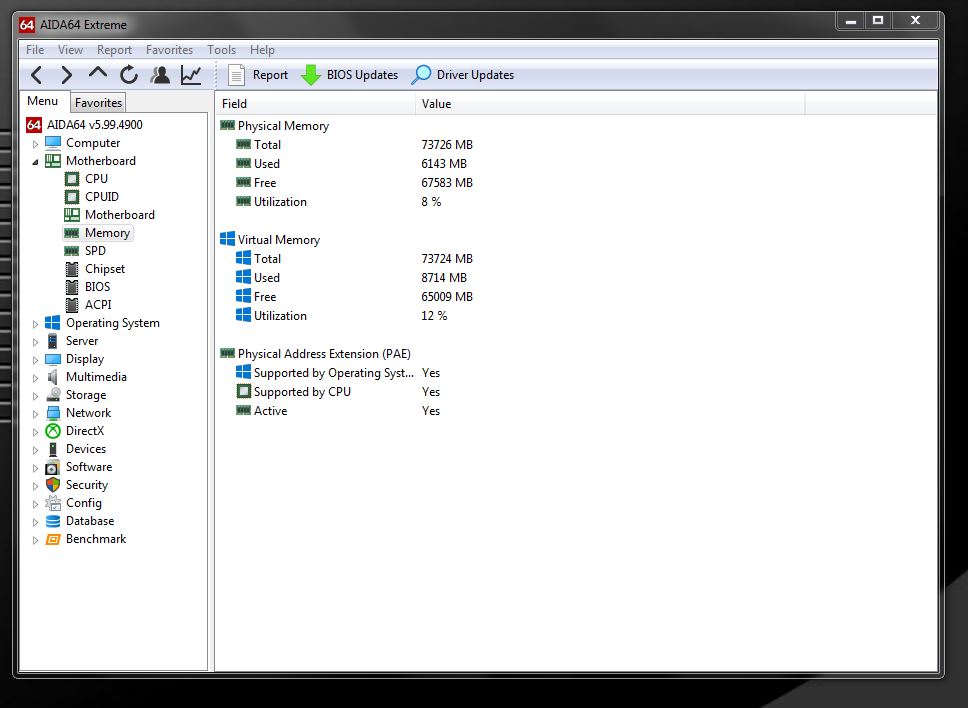Expand the Server tree node
The width and height of the screenshot is (968, 708).
click(x=35, y=342)
